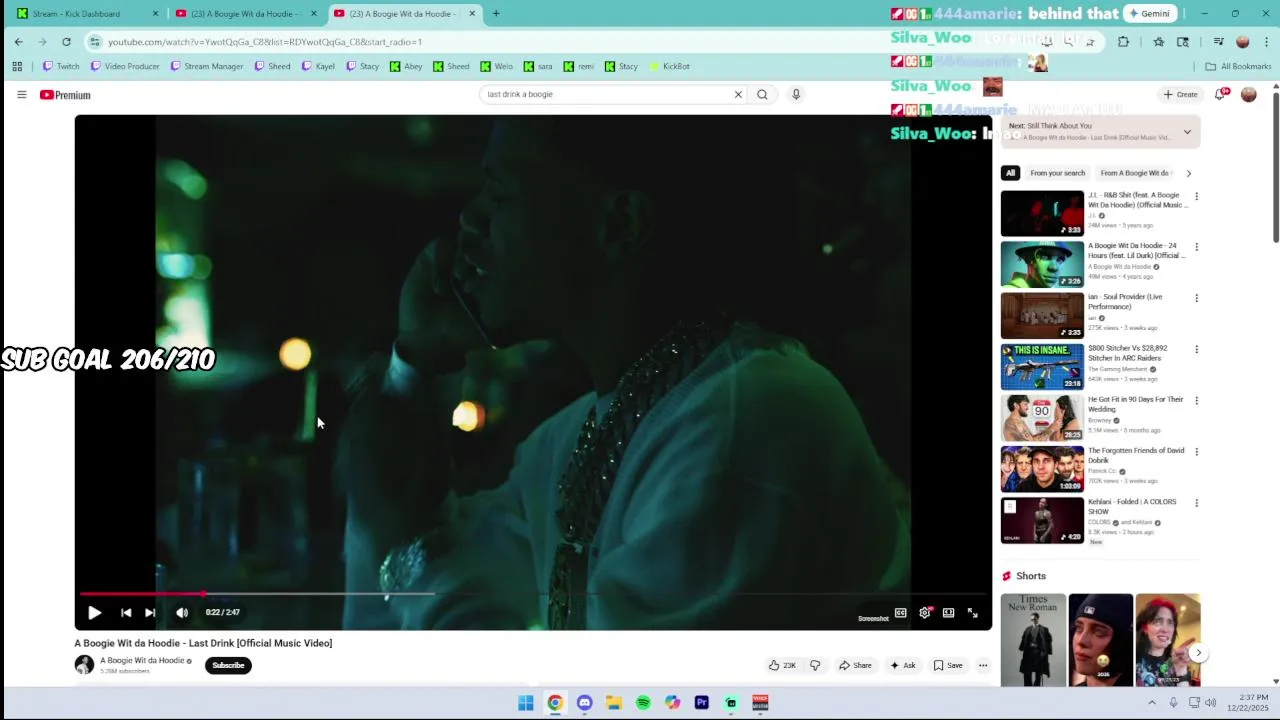Open the Ask AI button

click(902, 665)
